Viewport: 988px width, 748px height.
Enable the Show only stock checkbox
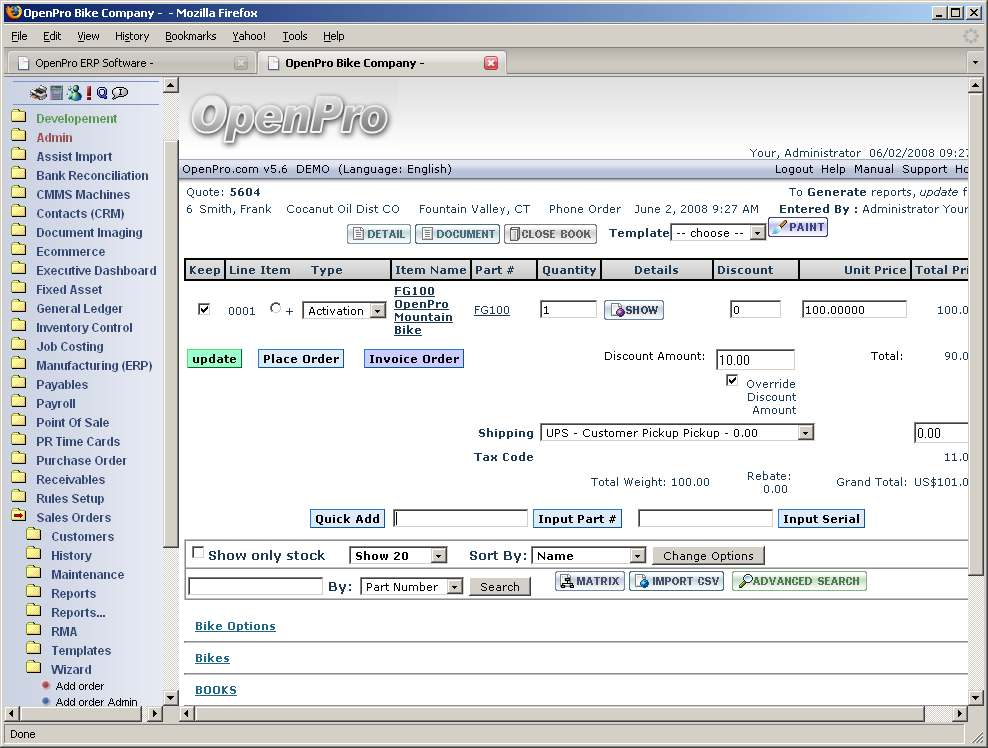tap(198, 553)
